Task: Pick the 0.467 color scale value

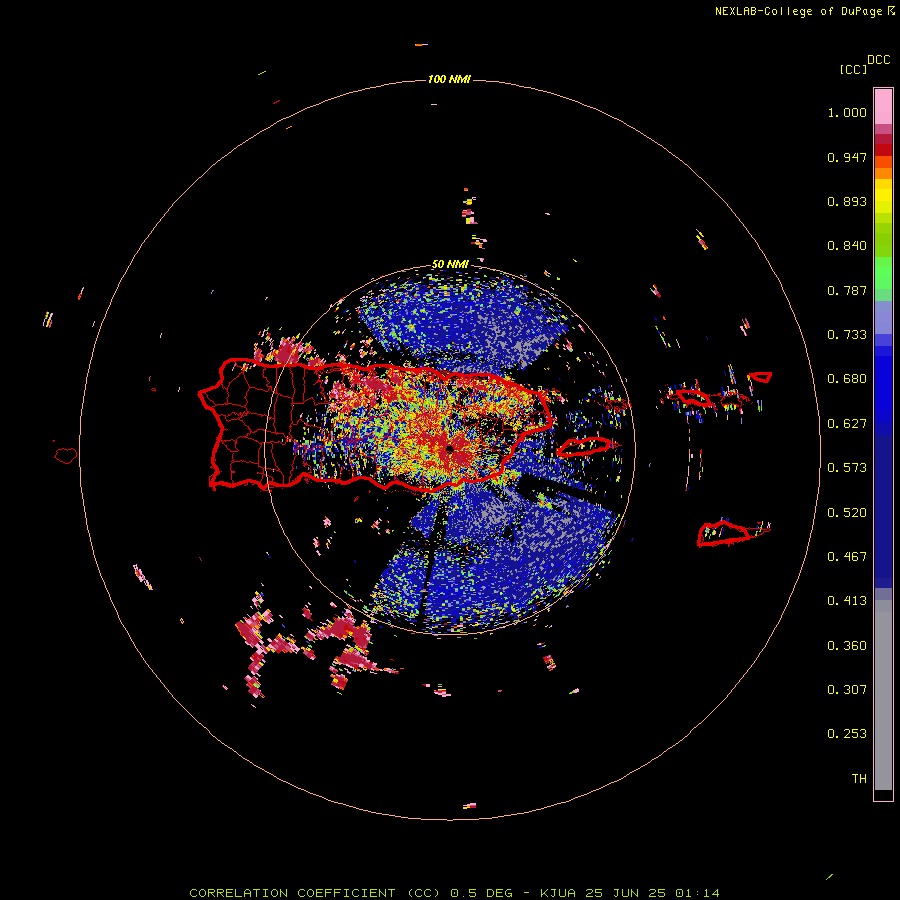Action: (847, 557)
